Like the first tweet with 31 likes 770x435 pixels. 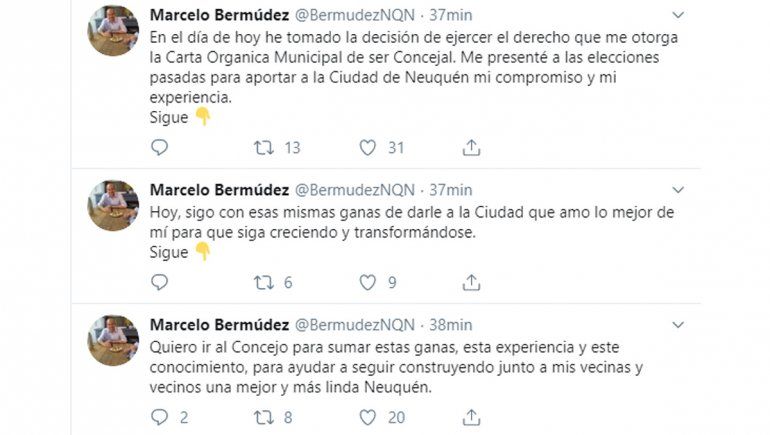click(x=368, y=148)
